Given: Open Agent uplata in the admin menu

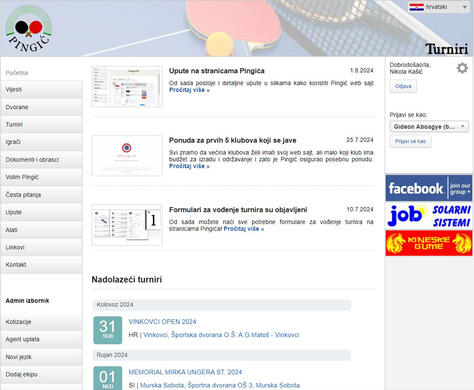Looking at the screenshot, I should [x=41, y=339].
